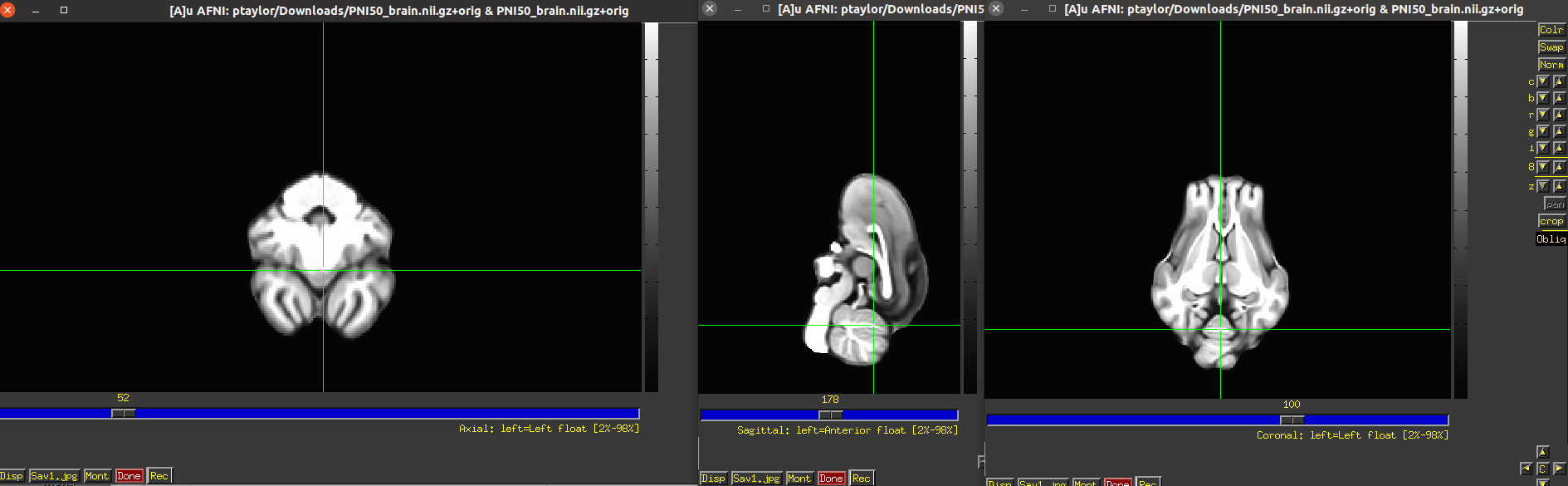Viewport: 1568px width, 486px height.
Task: Open Disp options in the axial viewer
Action: click(x=12, y=476)
